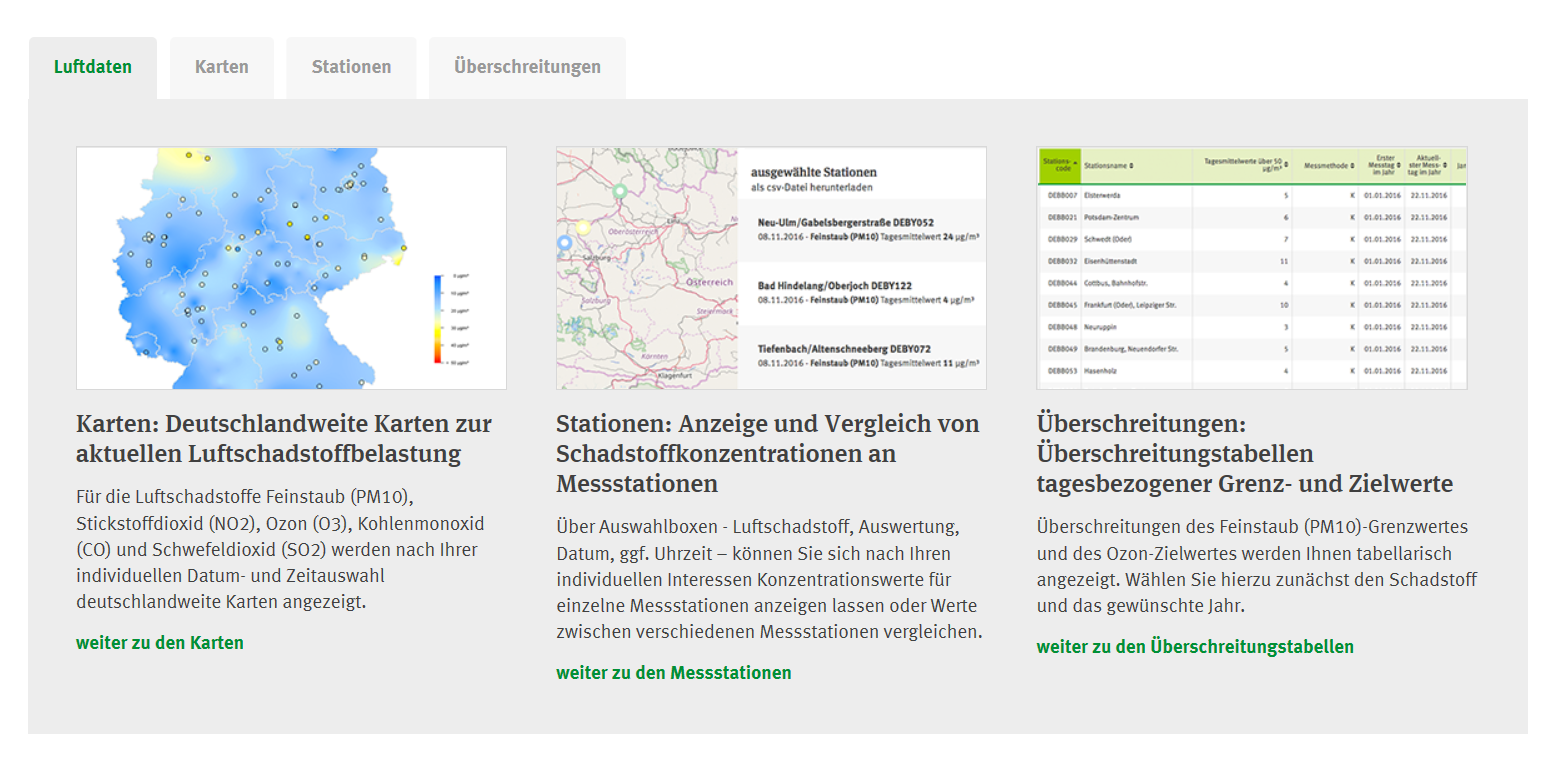Open the Stationen tab

(x=351, y=68)
